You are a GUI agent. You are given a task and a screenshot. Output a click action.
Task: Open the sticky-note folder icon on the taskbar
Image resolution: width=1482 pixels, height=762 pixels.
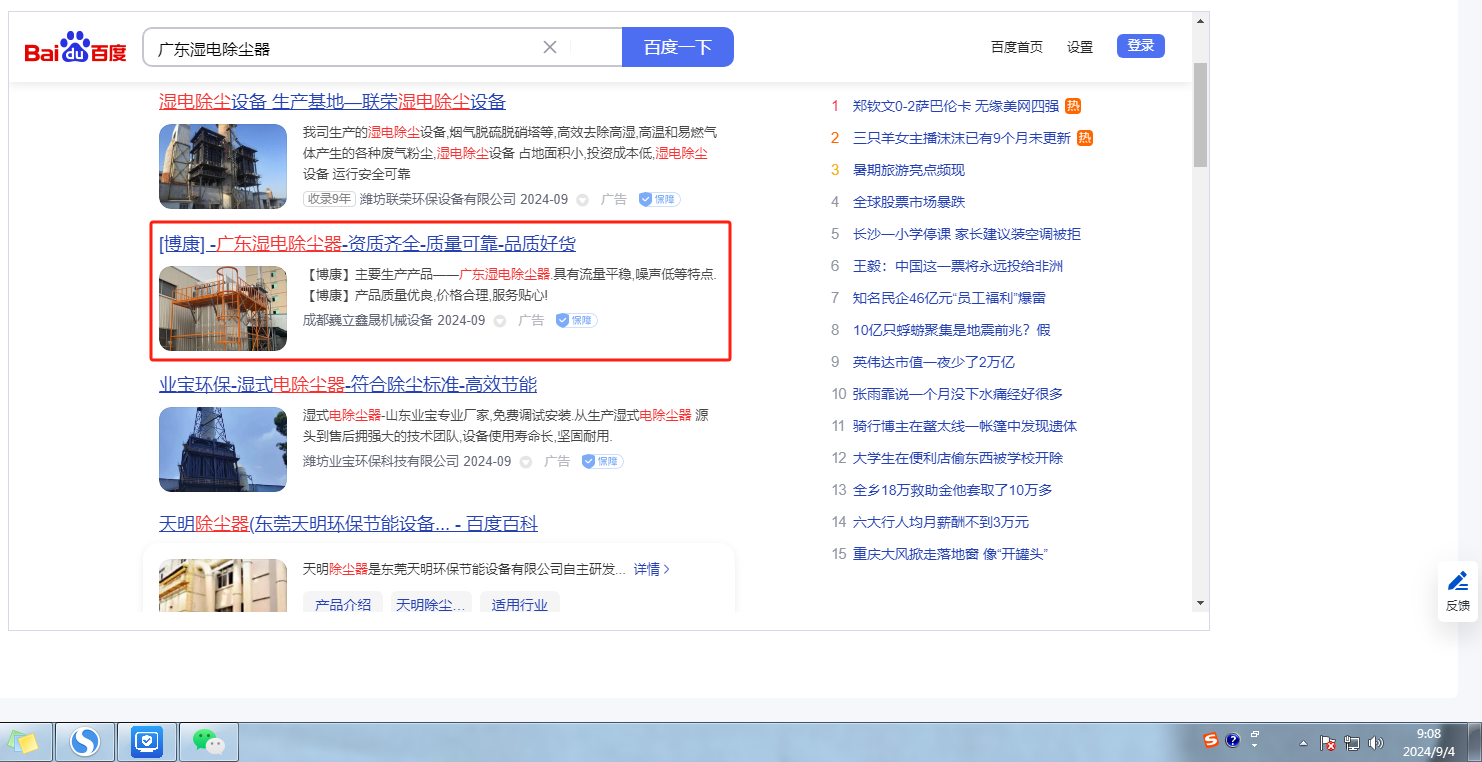tap(23, 742)
